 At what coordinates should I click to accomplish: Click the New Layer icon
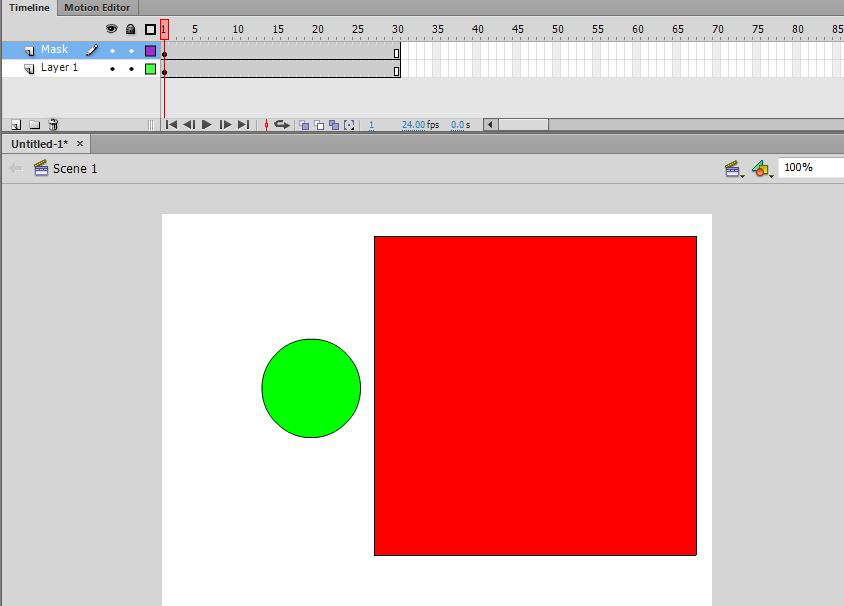click(x=17, y=125)
